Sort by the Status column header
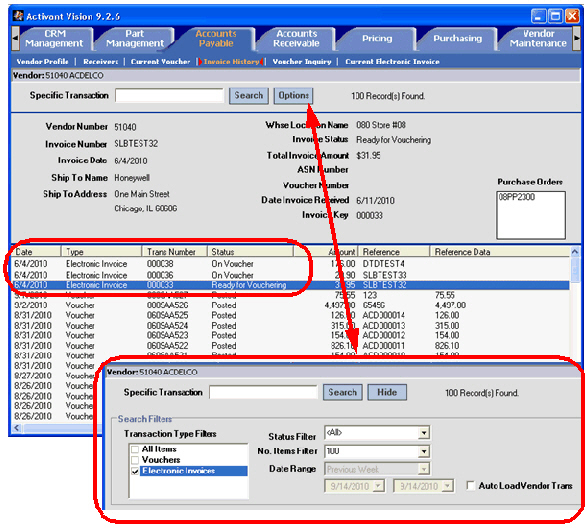The width and height of the screenshot is (587, 528). point(250,252)
